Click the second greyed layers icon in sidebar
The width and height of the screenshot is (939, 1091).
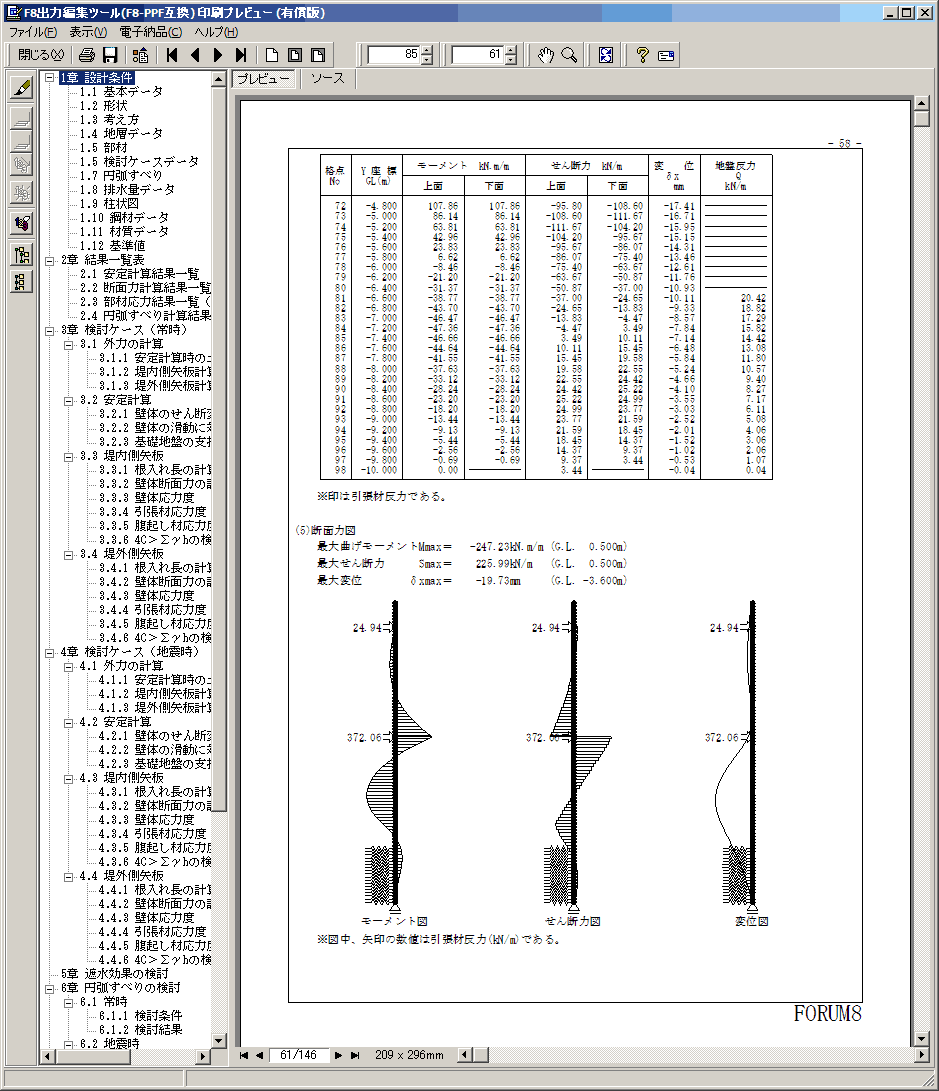point(22,142)
